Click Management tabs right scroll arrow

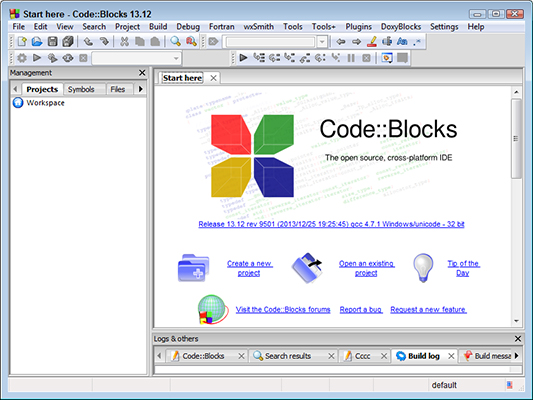[x=140, y=89]
